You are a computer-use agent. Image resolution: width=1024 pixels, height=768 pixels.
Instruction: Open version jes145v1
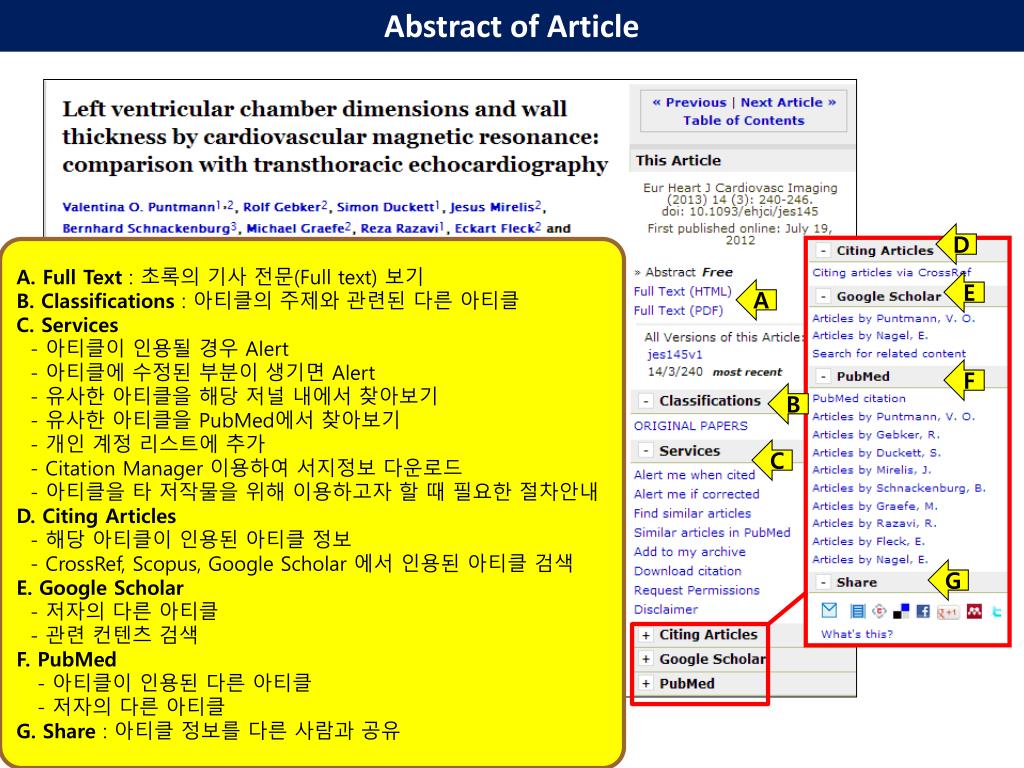pyautogui.click(x=675, y=355)
